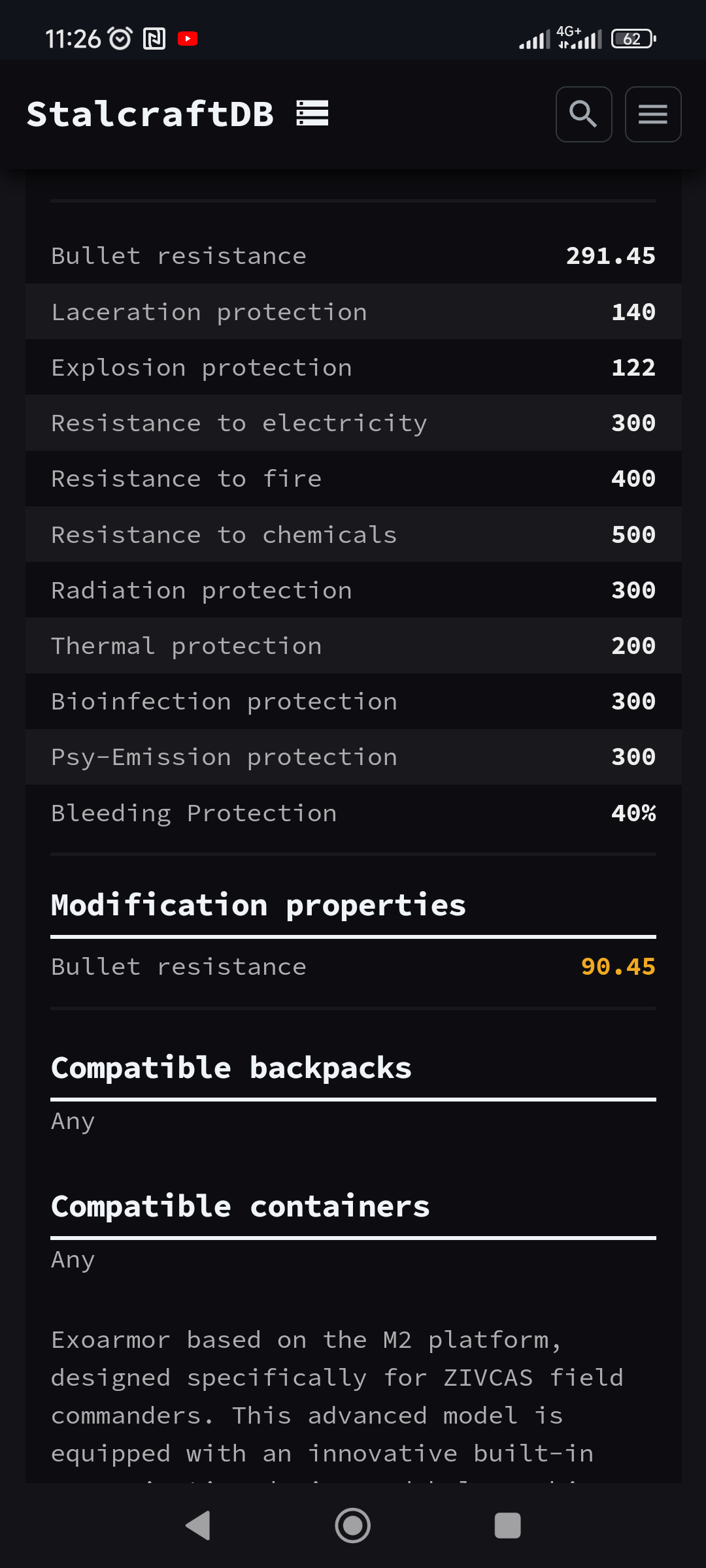Image resolution: width=706 pixels, height=1568 pixels.
Task: Tap the StalcraftDB server stack icon
Action: point(312,113)
